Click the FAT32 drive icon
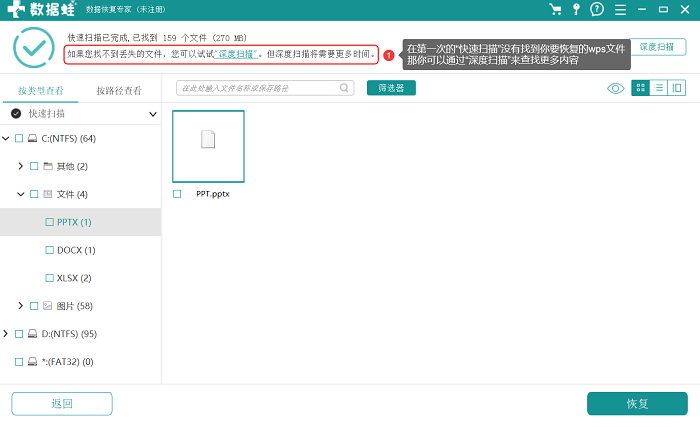700x427 pixels. click(x=33, y=361)
